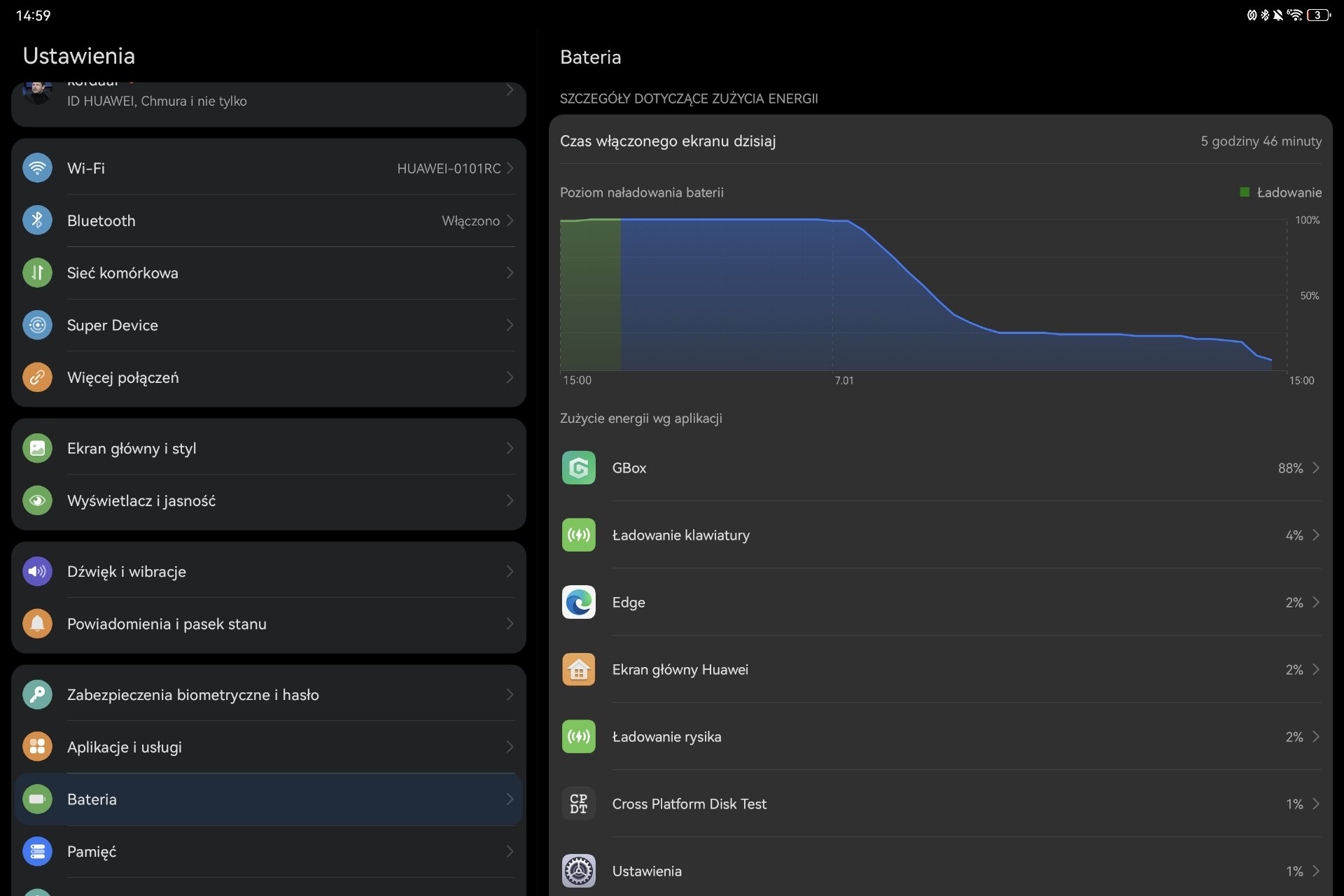Tap HUAWEI-0101RC network name

point(448,169)
